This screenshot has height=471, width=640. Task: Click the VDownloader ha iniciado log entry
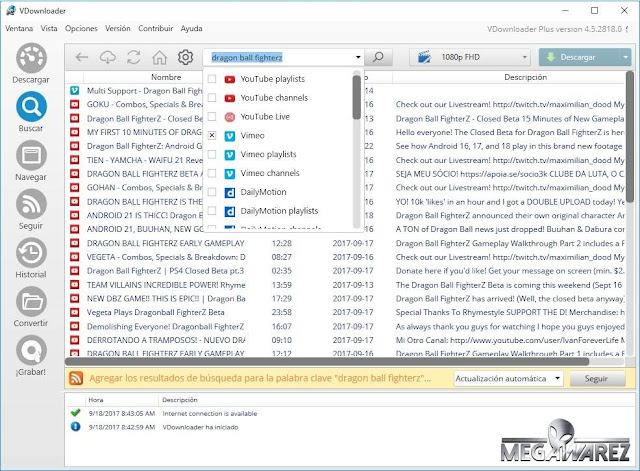click(x=200, y=427)
